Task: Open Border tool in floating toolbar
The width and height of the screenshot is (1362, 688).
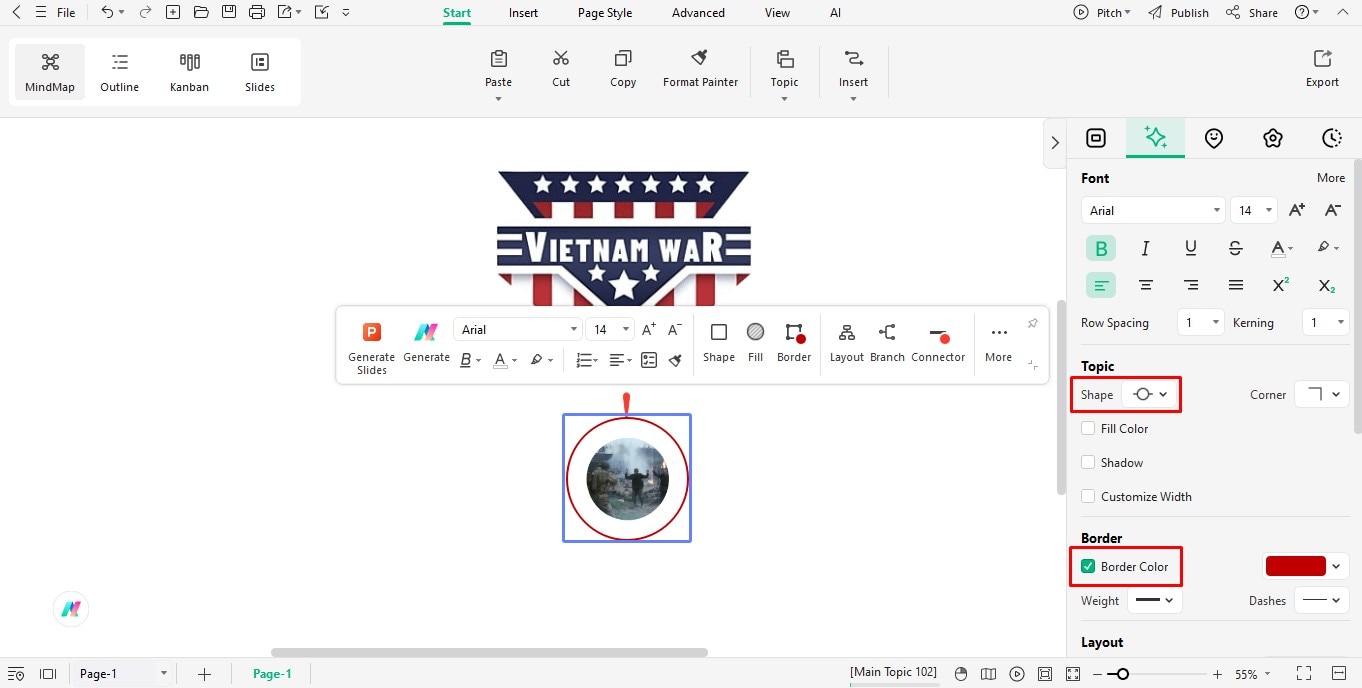Action: click(794, 342)
